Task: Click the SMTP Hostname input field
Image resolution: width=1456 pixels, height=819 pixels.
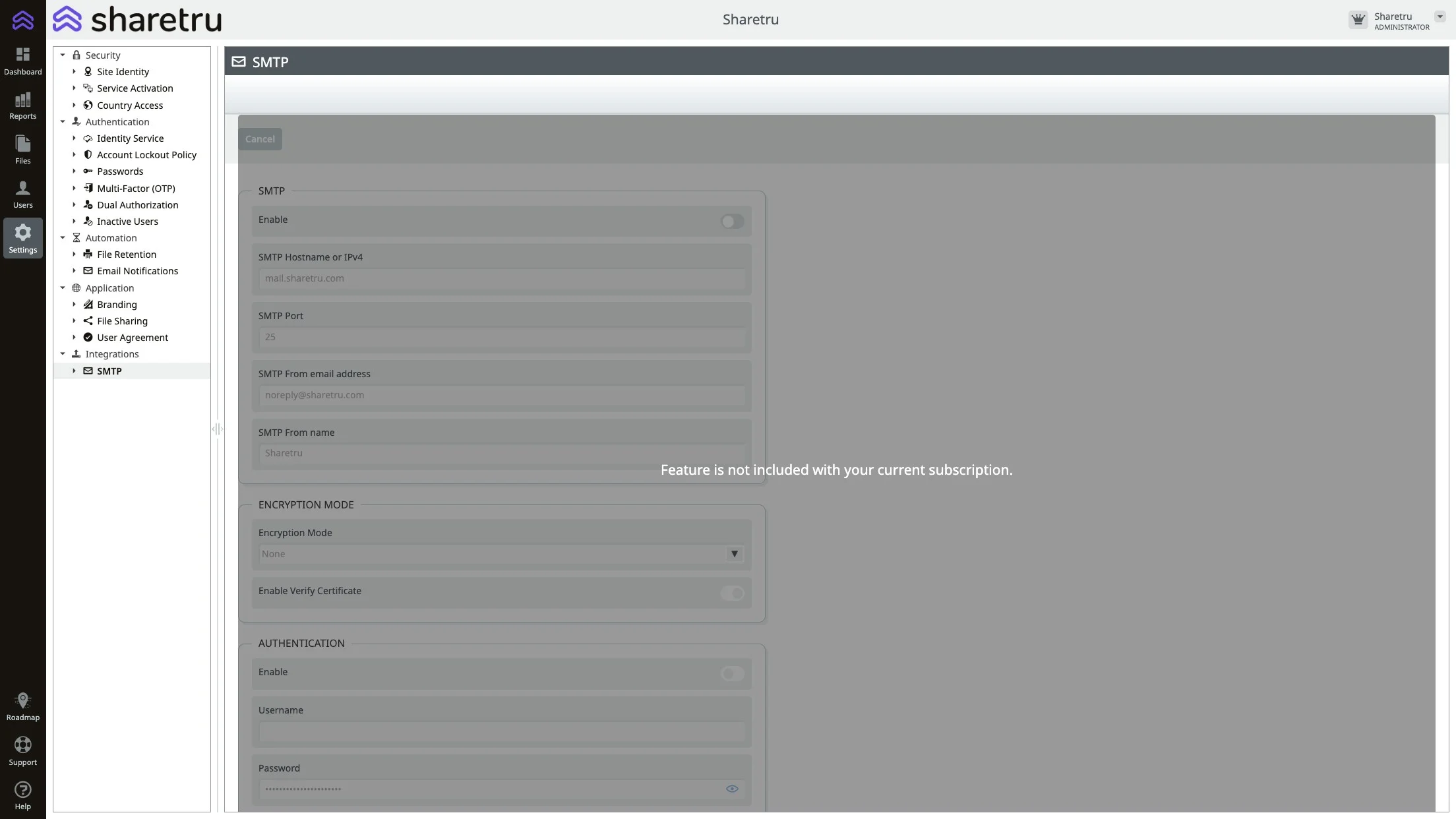Action: 501,278
